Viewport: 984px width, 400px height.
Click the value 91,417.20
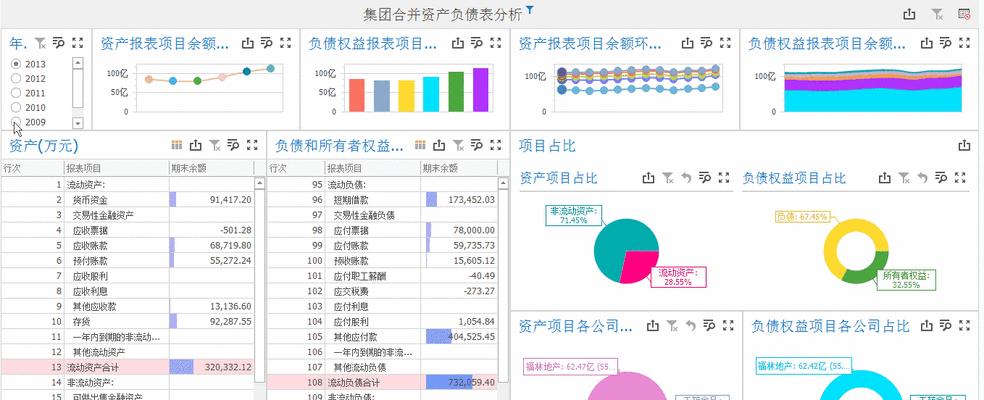[x=230, y=200]
